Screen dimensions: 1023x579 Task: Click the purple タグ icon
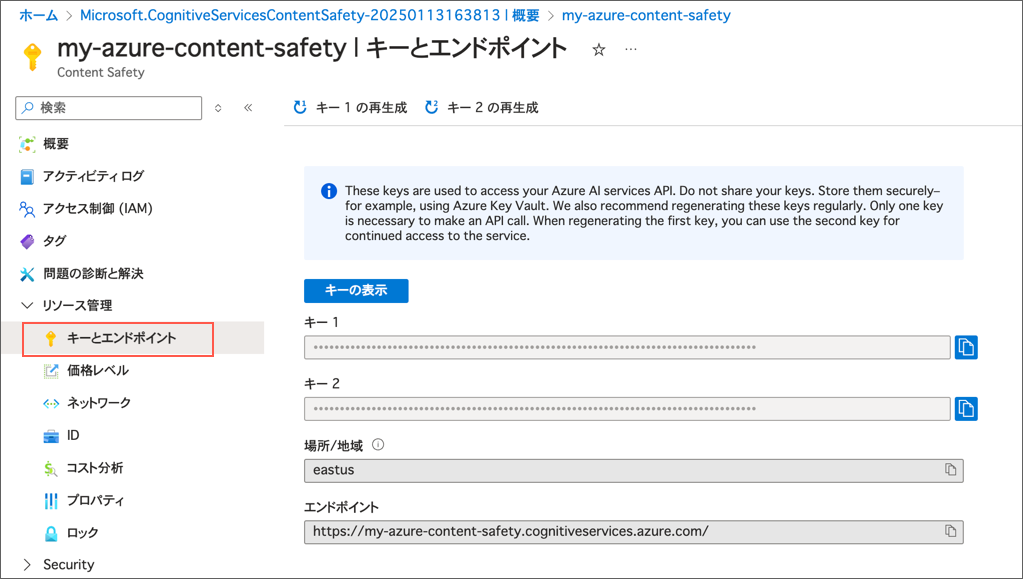pyautogui.click(x=27, y=242)
